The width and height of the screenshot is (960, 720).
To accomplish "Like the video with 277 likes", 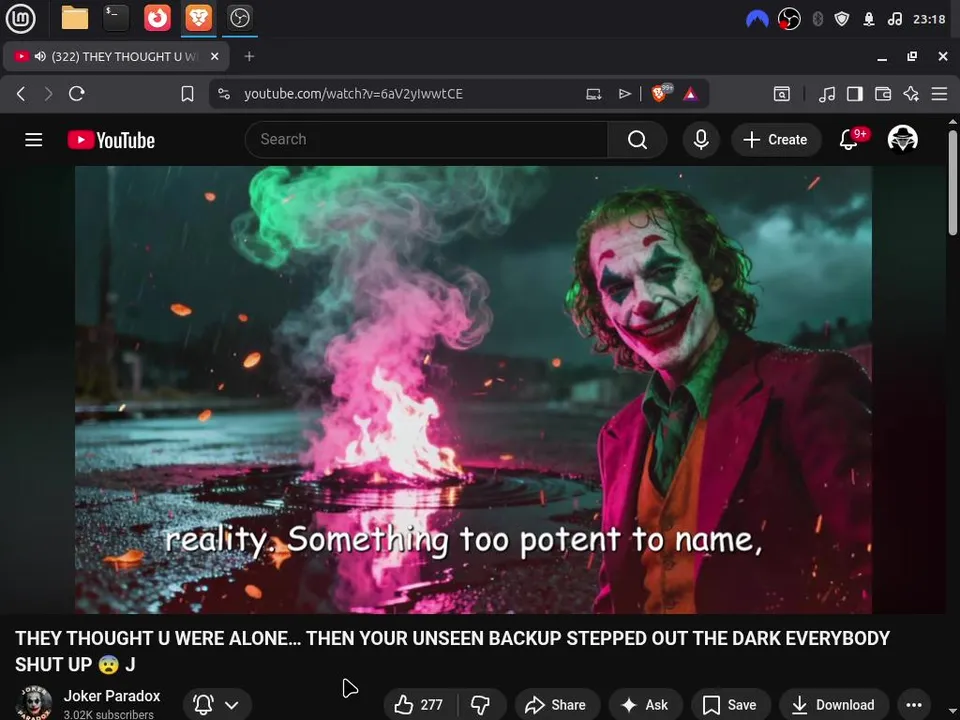I will click(419, 705).
